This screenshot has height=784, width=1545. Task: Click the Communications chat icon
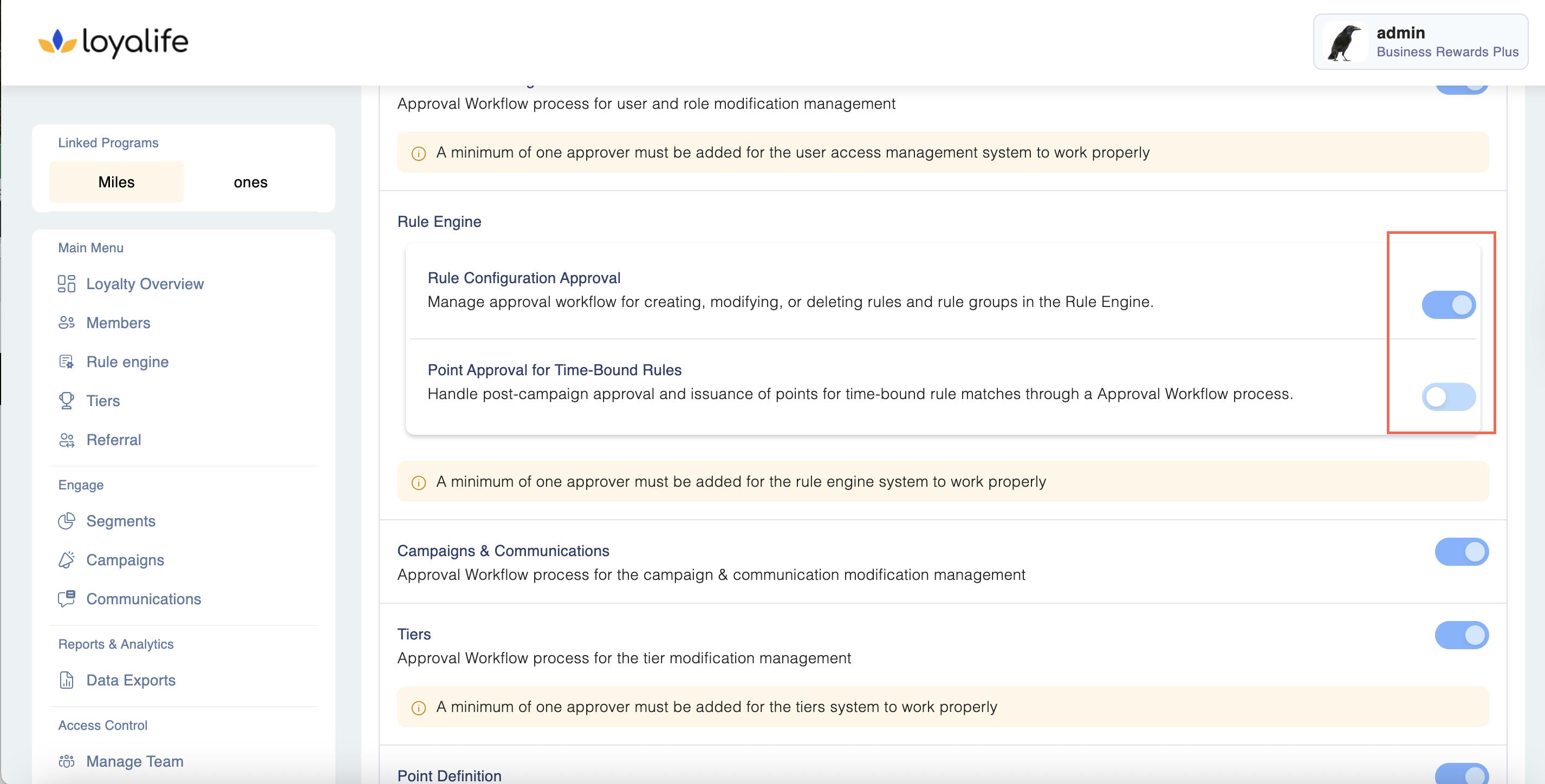[x=66, y=598]
